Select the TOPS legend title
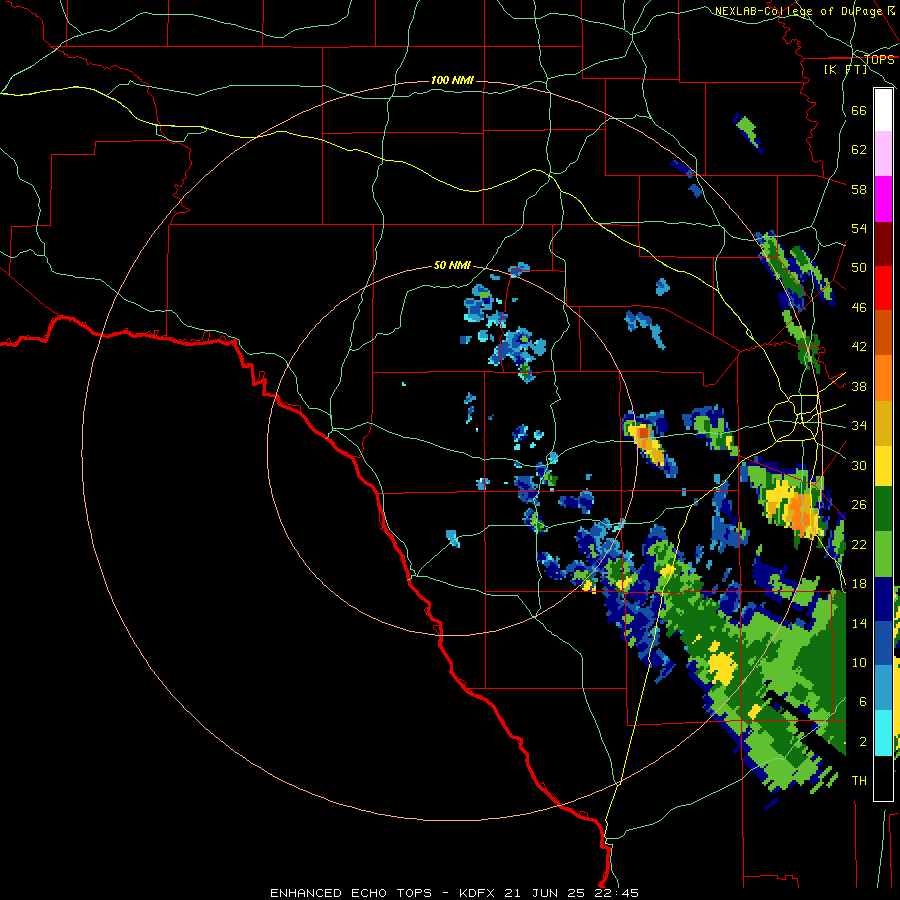The image size is (900, 900). click(879, 60)
